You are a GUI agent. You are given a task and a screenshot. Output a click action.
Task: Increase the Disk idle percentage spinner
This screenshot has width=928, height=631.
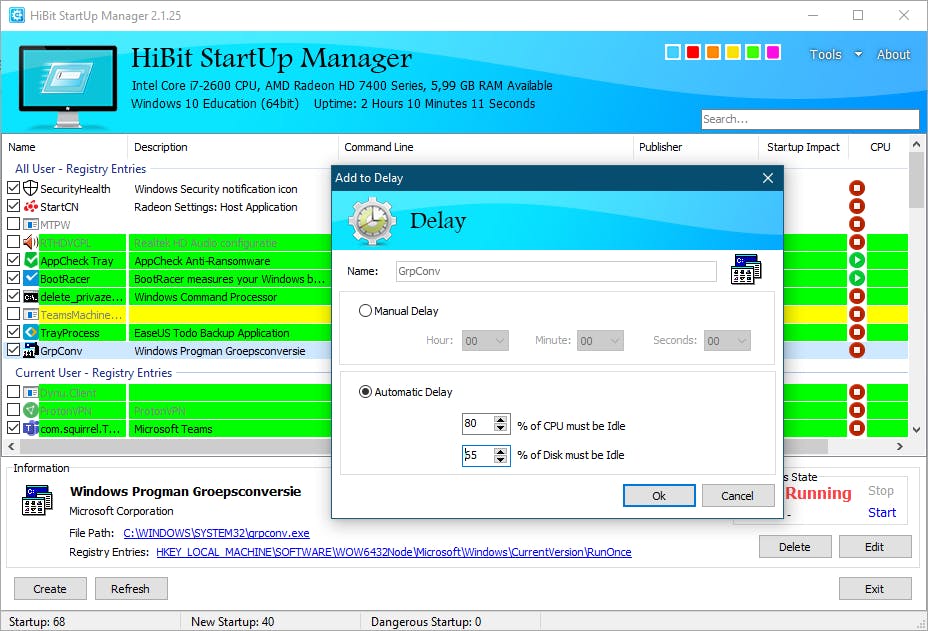[501, 451]
